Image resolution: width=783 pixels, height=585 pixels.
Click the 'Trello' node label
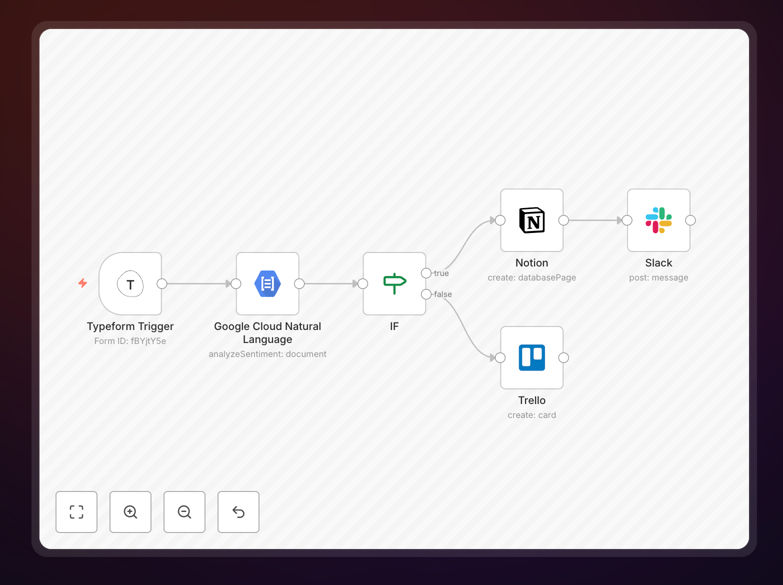coord(532,400)
